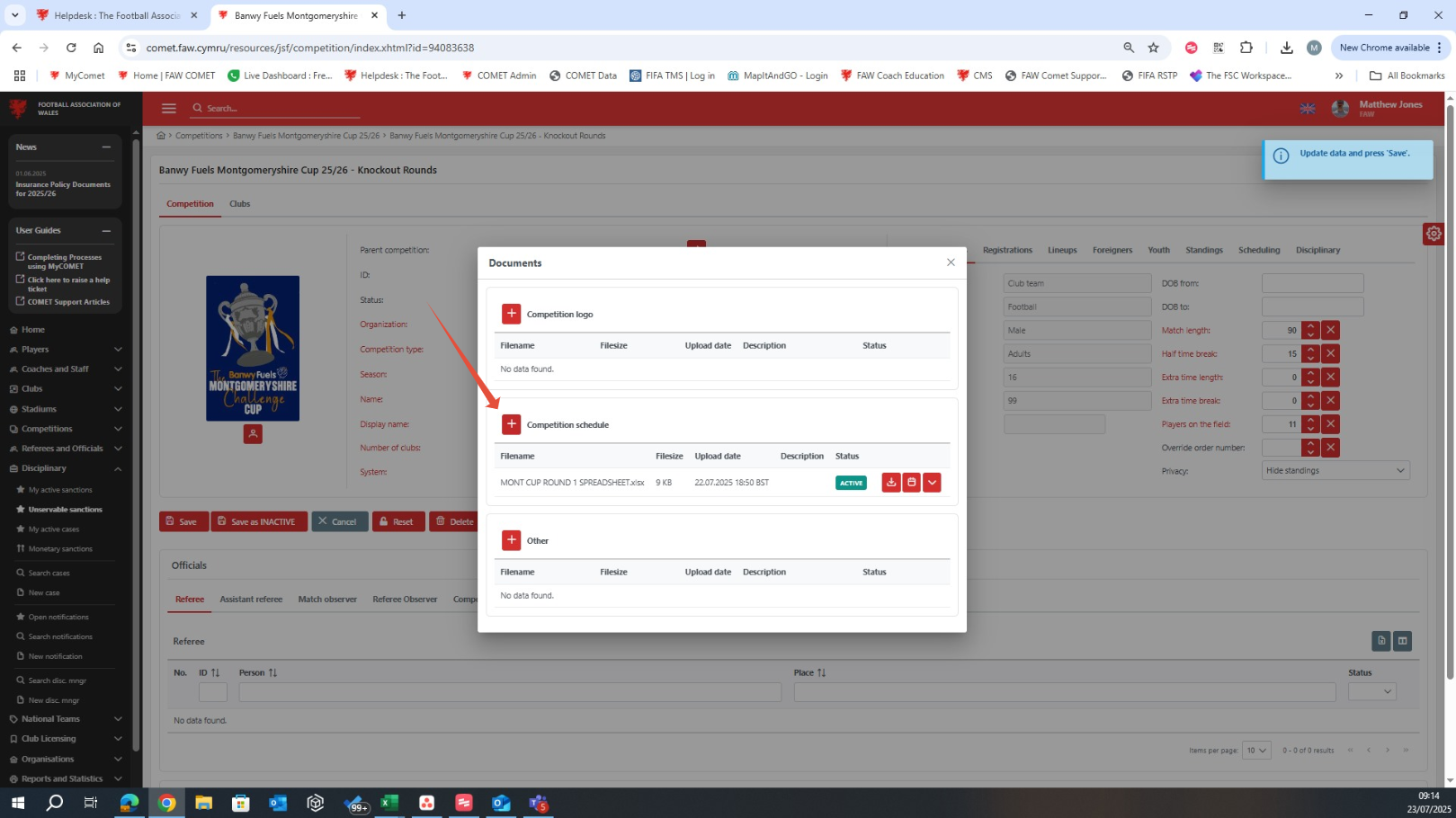The image size is (1456, 818).
Task: Open the Scheduling tab
Action: [x=1259, y=250]
